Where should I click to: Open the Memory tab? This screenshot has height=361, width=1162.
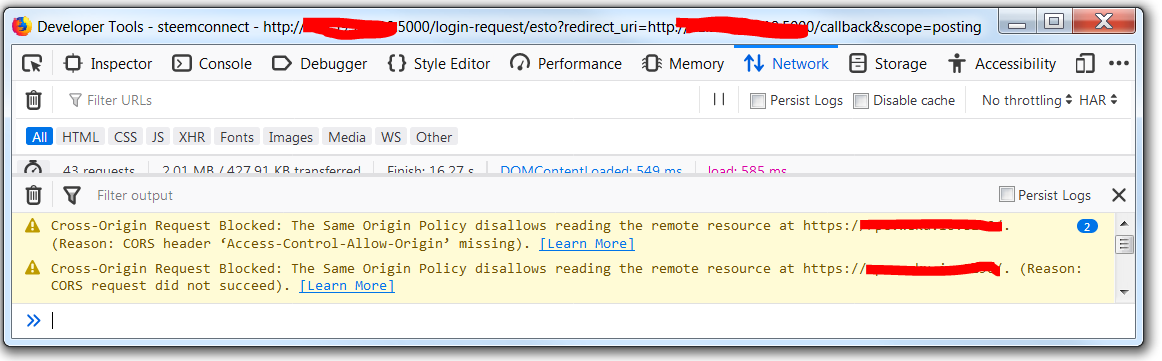(x=683, y=64)
